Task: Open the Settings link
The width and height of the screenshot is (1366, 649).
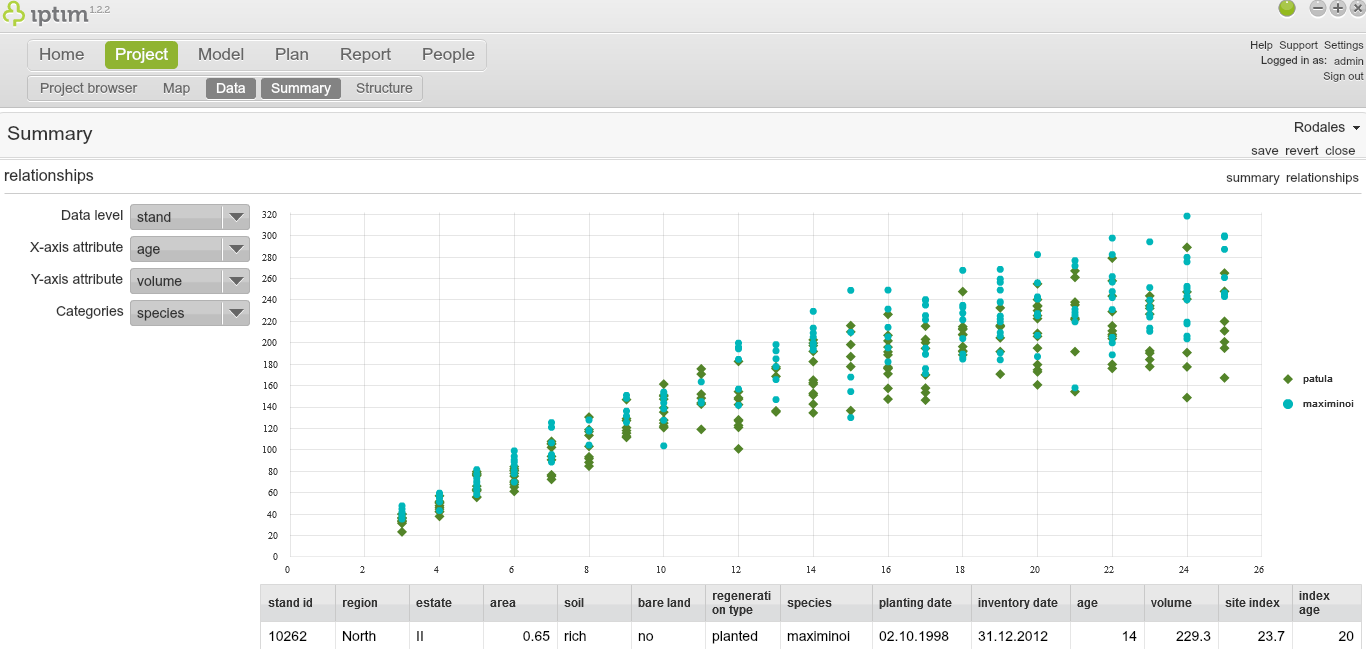Action: pyautogui.click(x=1343, y=45)
